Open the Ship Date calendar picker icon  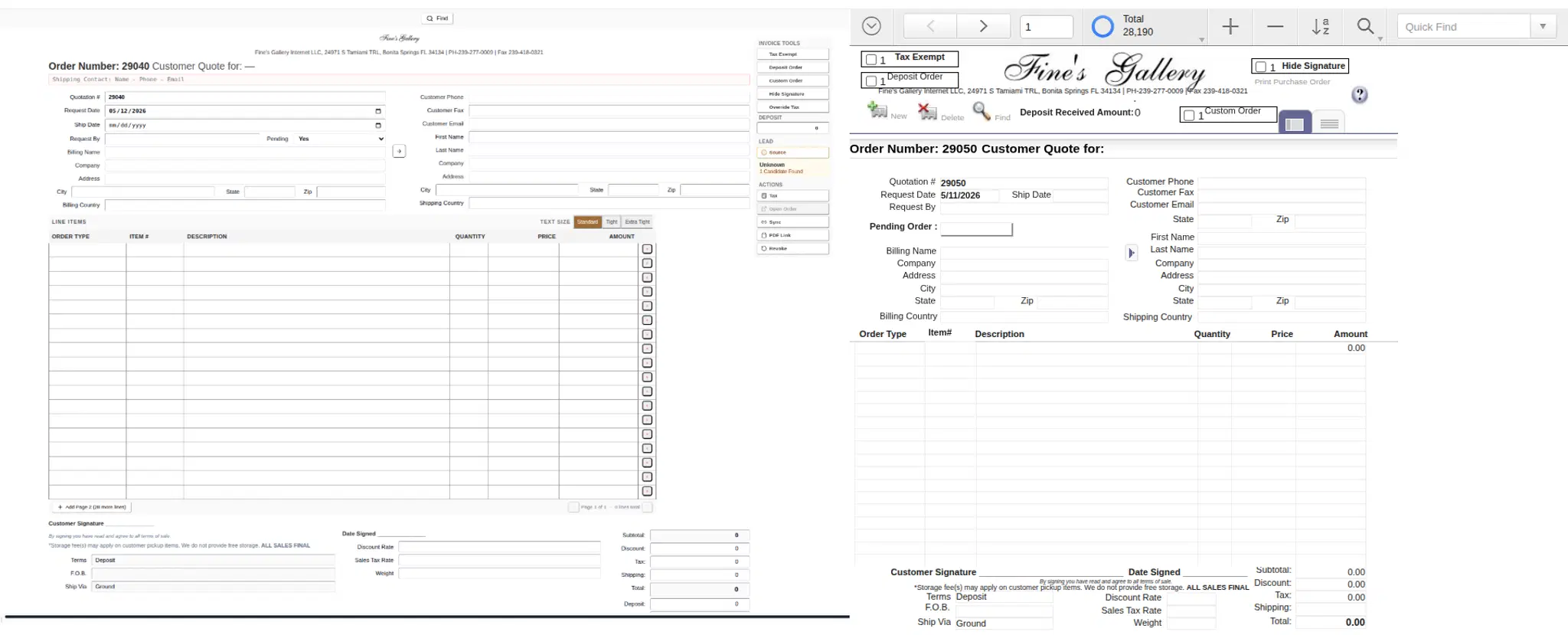click(377, 125)
